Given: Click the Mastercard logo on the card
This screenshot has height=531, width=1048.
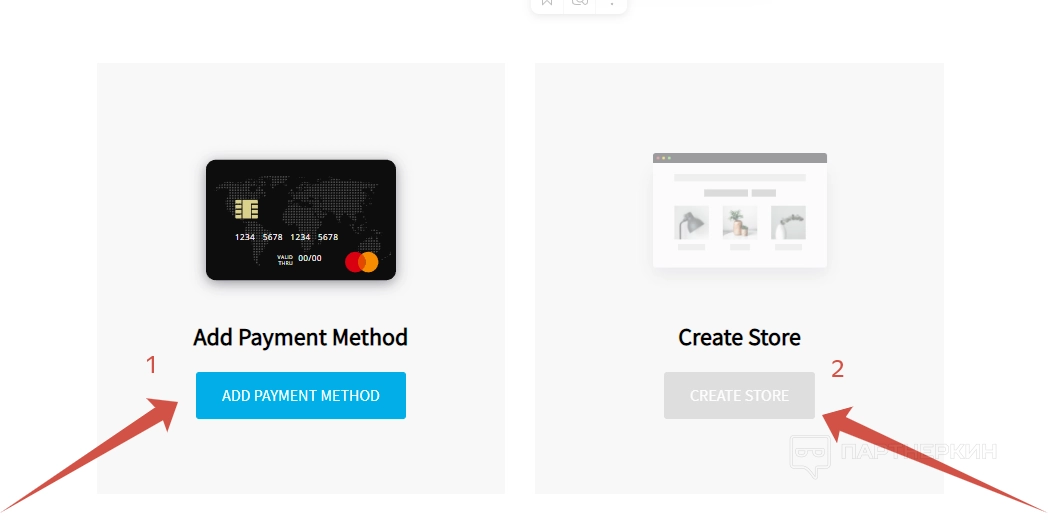Looking at the screenshot, I should (362, 262).
